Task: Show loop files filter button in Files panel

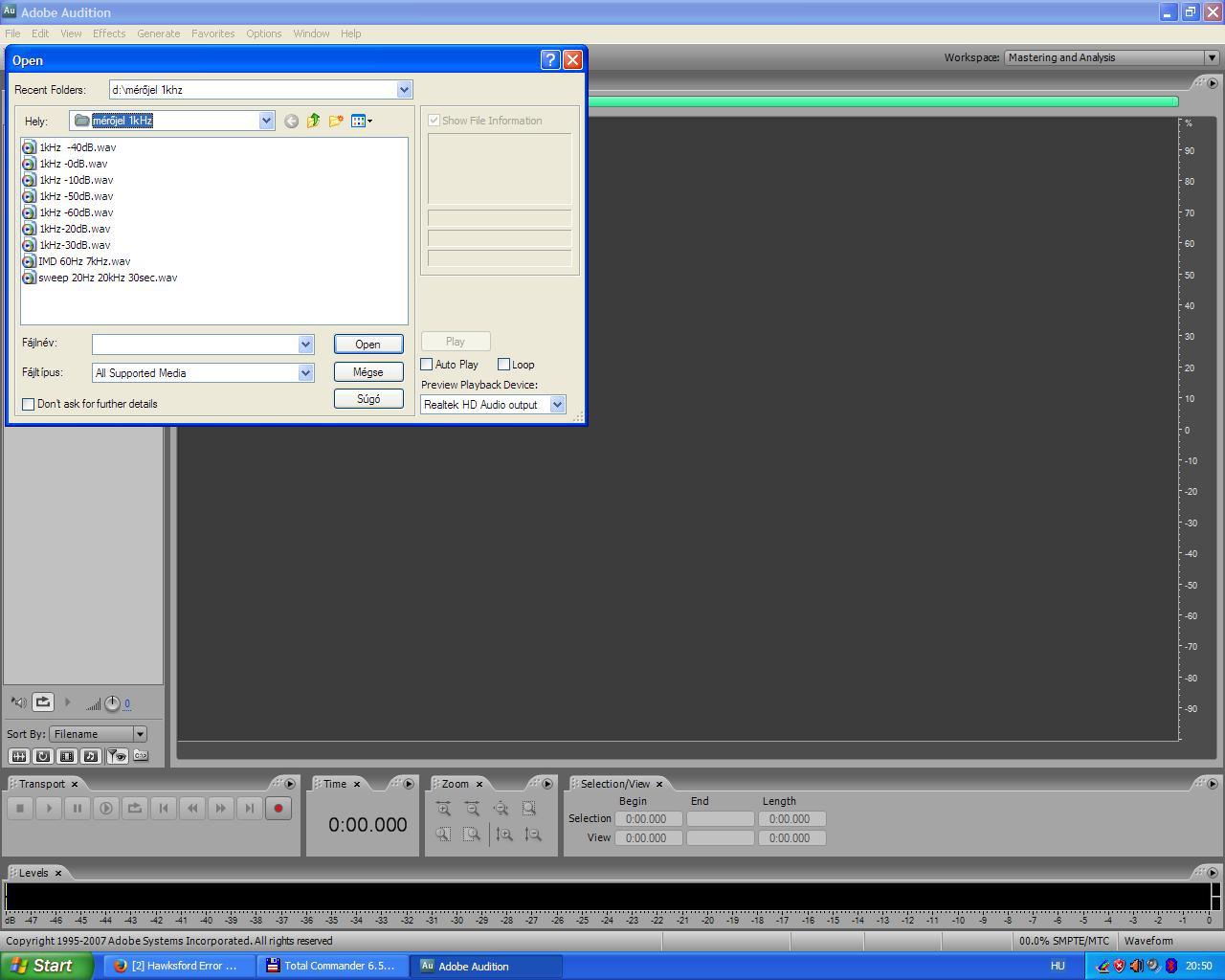Action: pyautogui.click(x=42, y=756)
